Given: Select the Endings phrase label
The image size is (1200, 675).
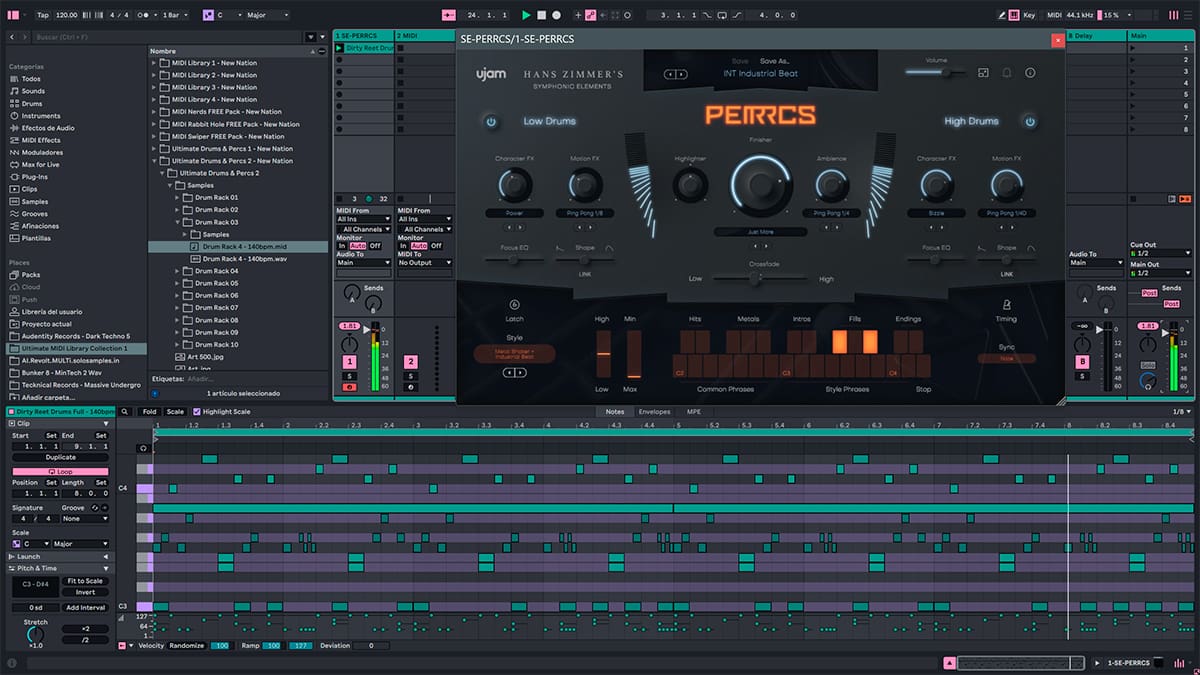Looking at the screenshot, I should pyautogui.click(x=908, y=319).
